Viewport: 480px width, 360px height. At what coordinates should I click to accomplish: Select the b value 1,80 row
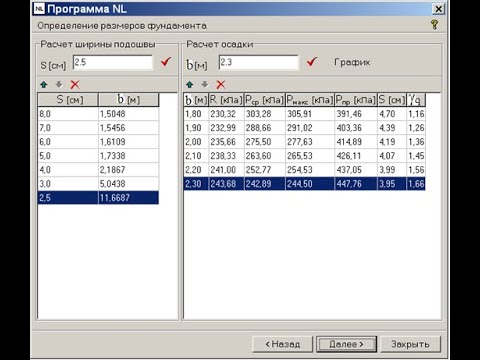coord(196,114)
